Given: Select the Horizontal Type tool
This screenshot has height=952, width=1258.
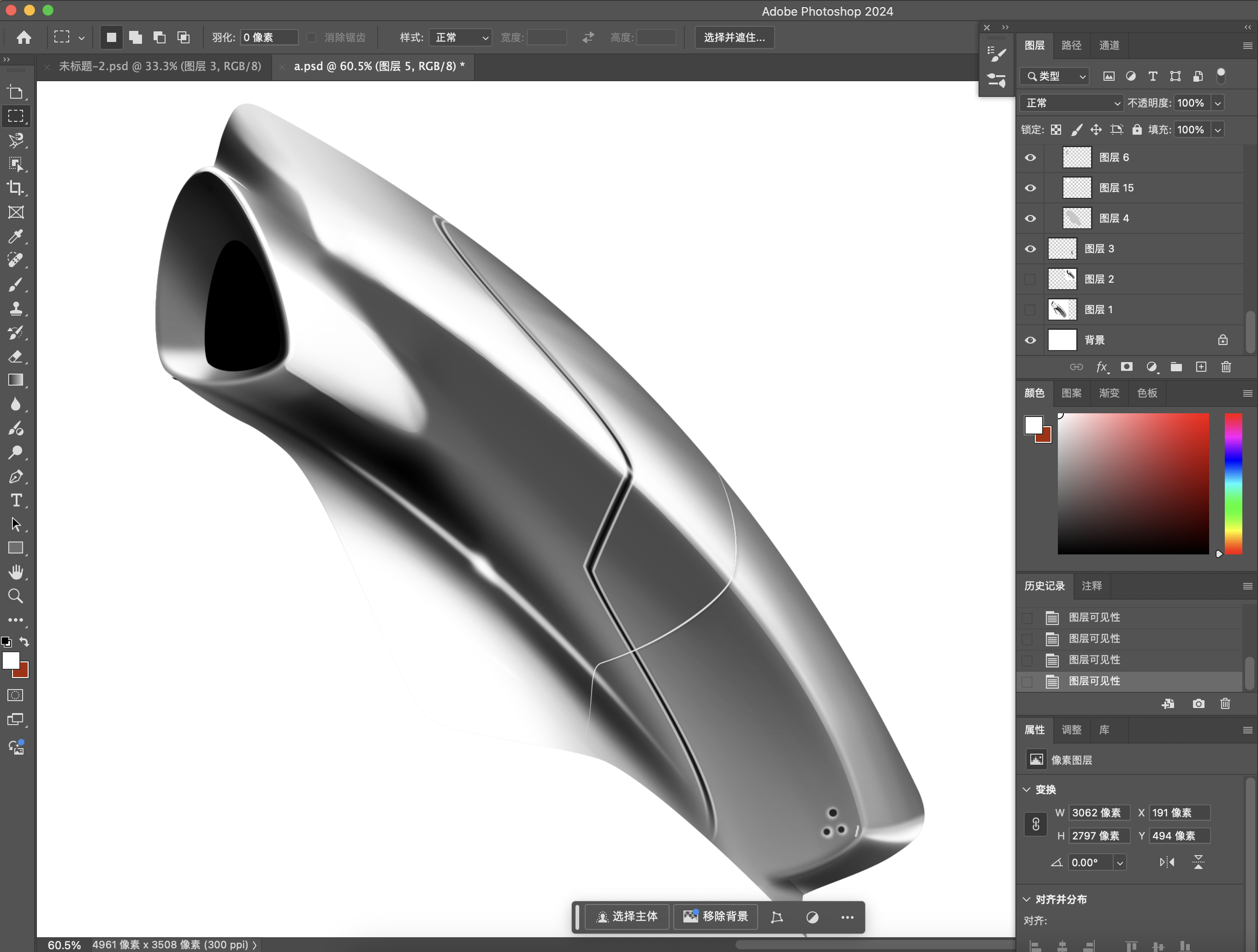Looking at the screenshot, I should 15,500.
